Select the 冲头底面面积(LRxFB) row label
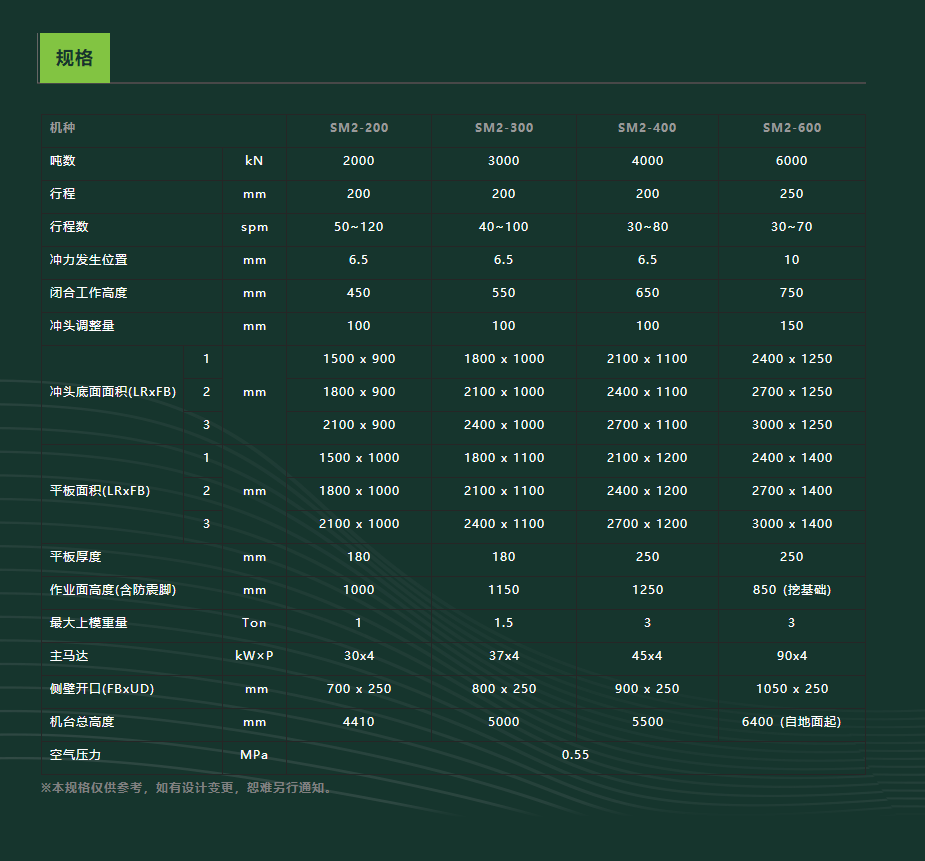The width and height of the screenshot is (925, 861). [113, 392]
